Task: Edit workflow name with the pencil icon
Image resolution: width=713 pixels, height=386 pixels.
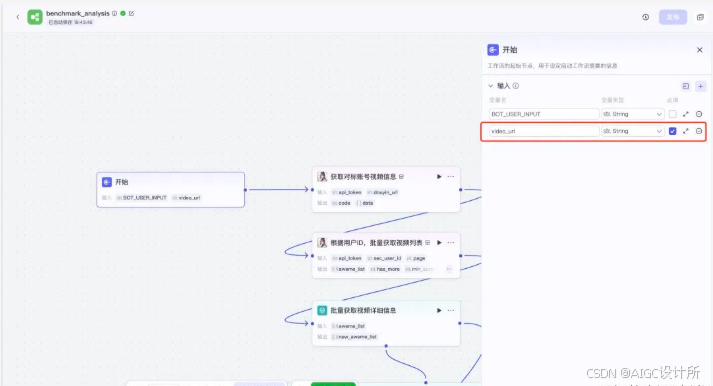Action: click(x=131, y=14)
